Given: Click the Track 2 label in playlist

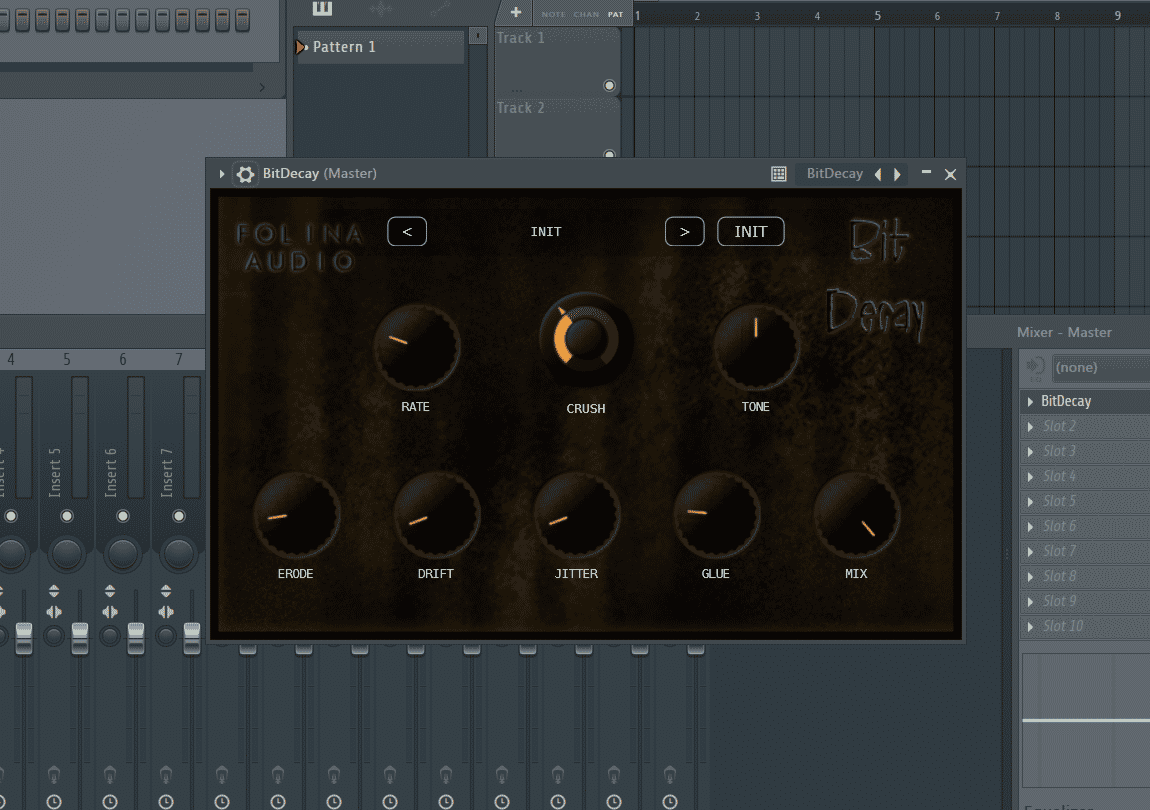Looking at the screenshot, I should [x=521, y=108].
